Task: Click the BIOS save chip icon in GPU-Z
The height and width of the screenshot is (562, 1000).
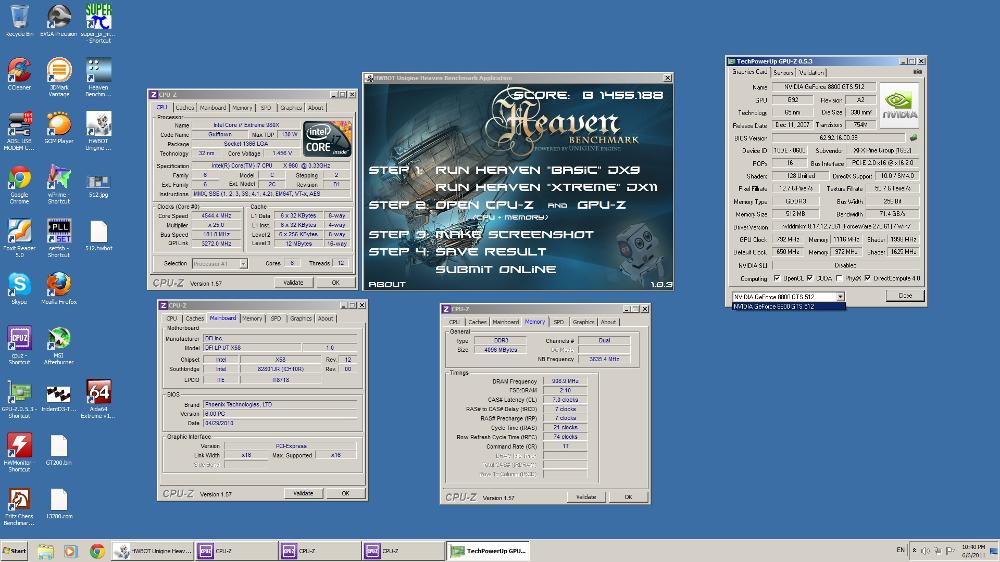Action: pyautogui.click(x=913, y=137)
